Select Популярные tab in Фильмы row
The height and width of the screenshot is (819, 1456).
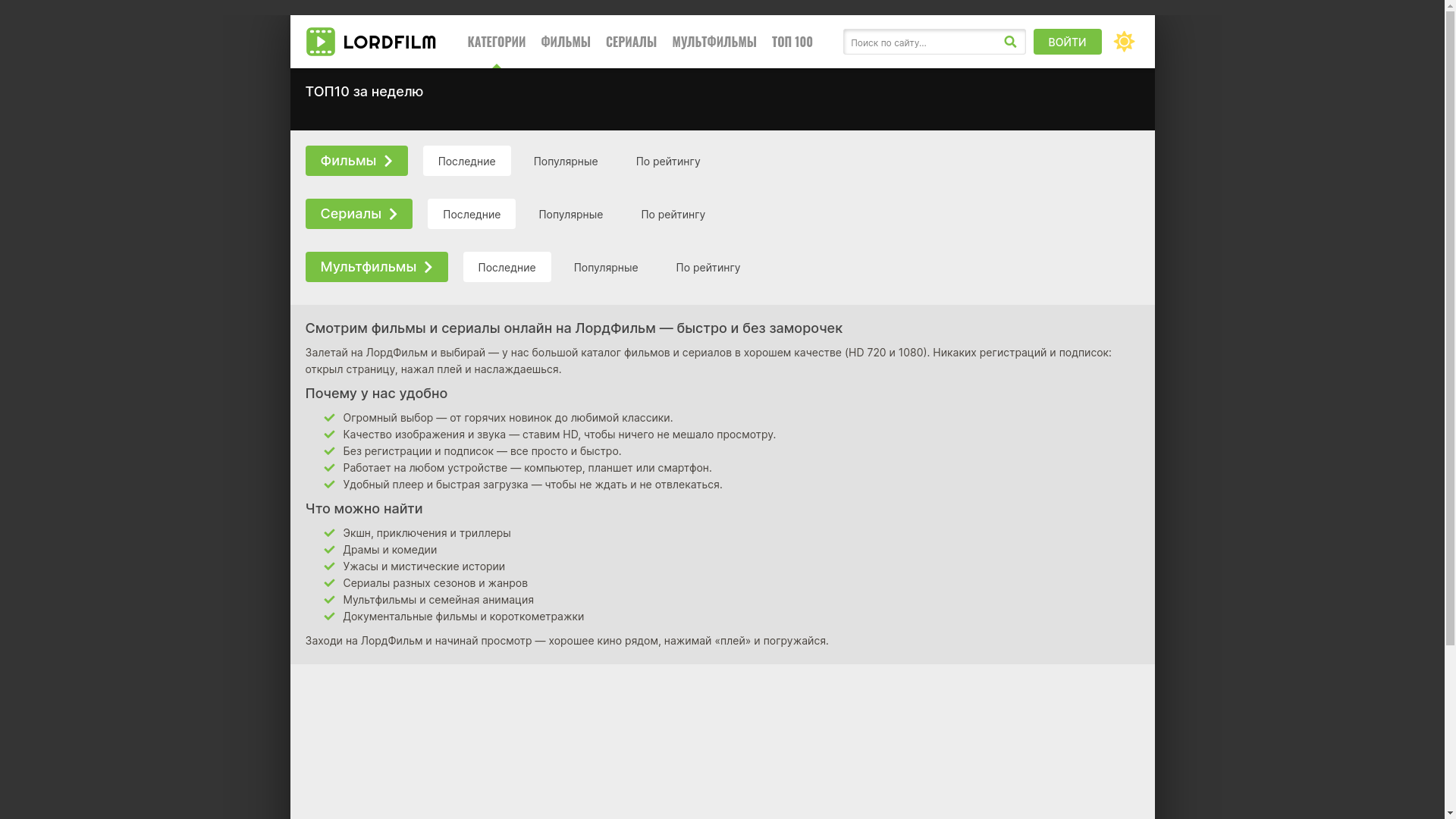point(565,161)
